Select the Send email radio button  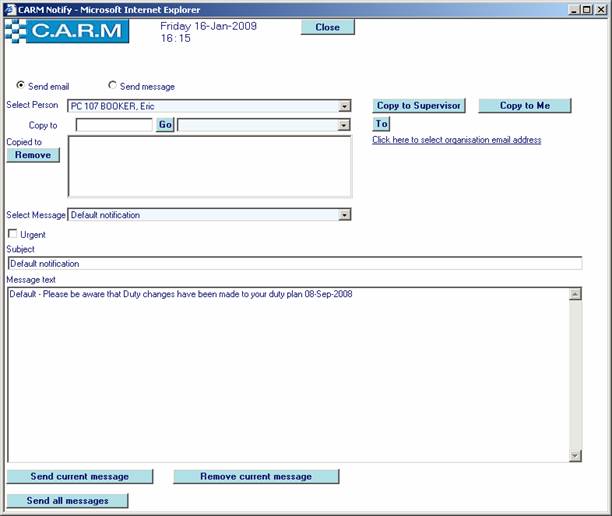pos(21,86)
